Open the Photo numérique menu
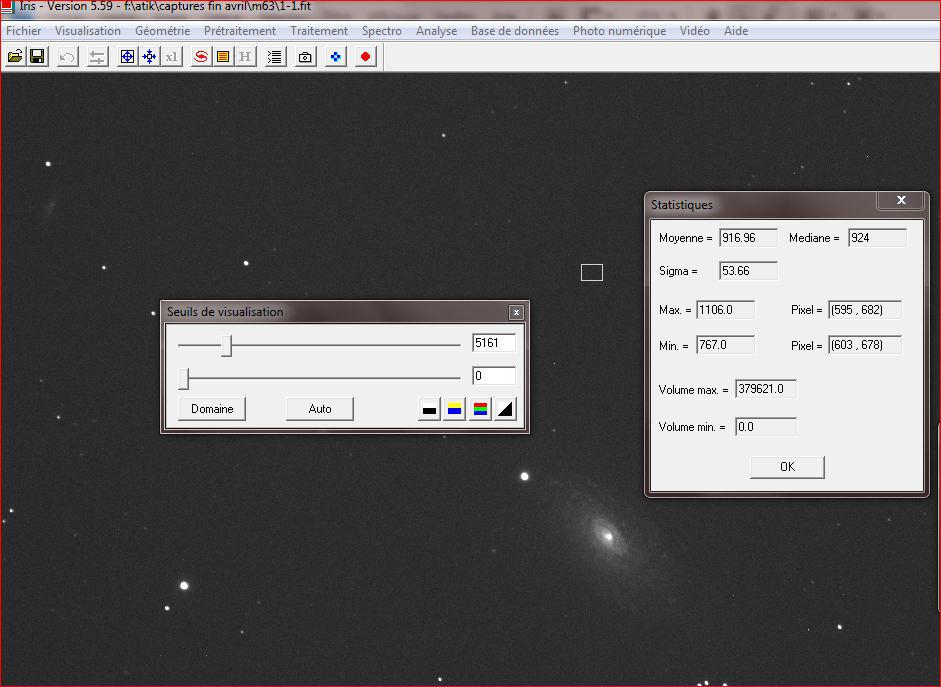Image resolution: width=941 pixels, height=687 pixels. [619, 31]
